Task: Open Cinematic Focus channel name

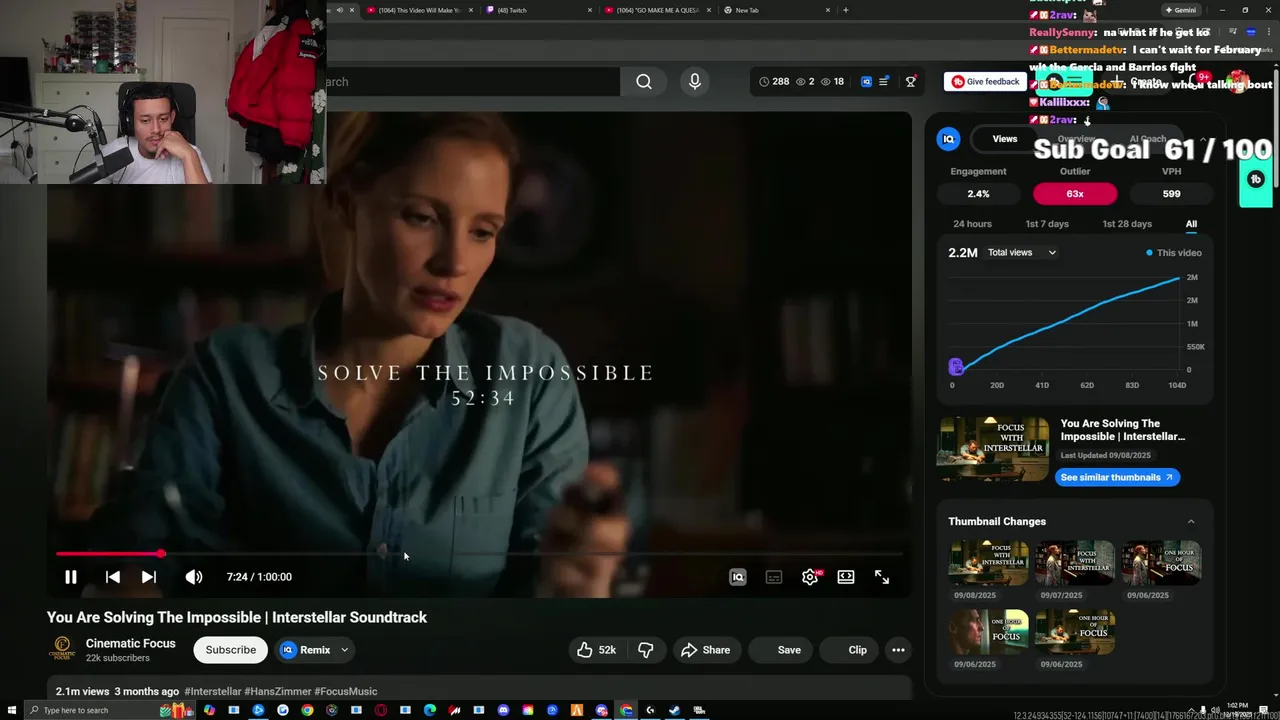Action: pyautogui.click(x=130, y=644)
